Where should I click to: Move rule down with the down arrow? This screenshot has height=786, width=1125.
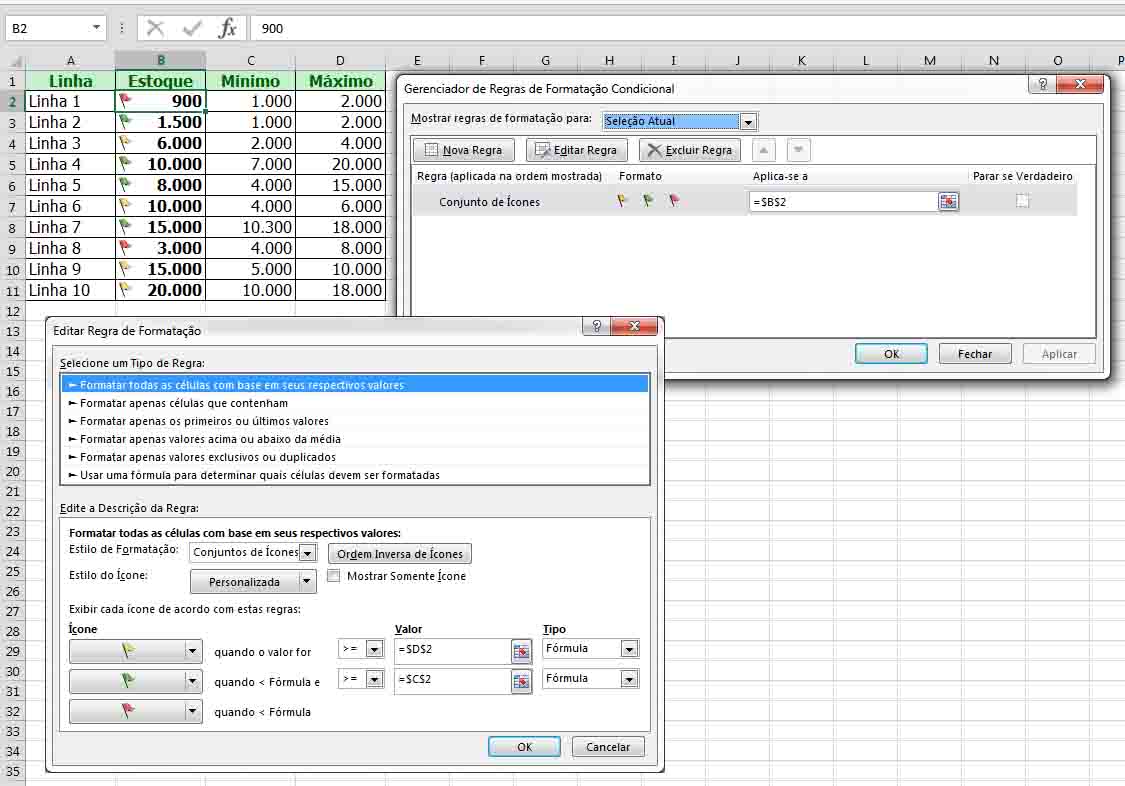pyautogui.click(x=798, y=150)
